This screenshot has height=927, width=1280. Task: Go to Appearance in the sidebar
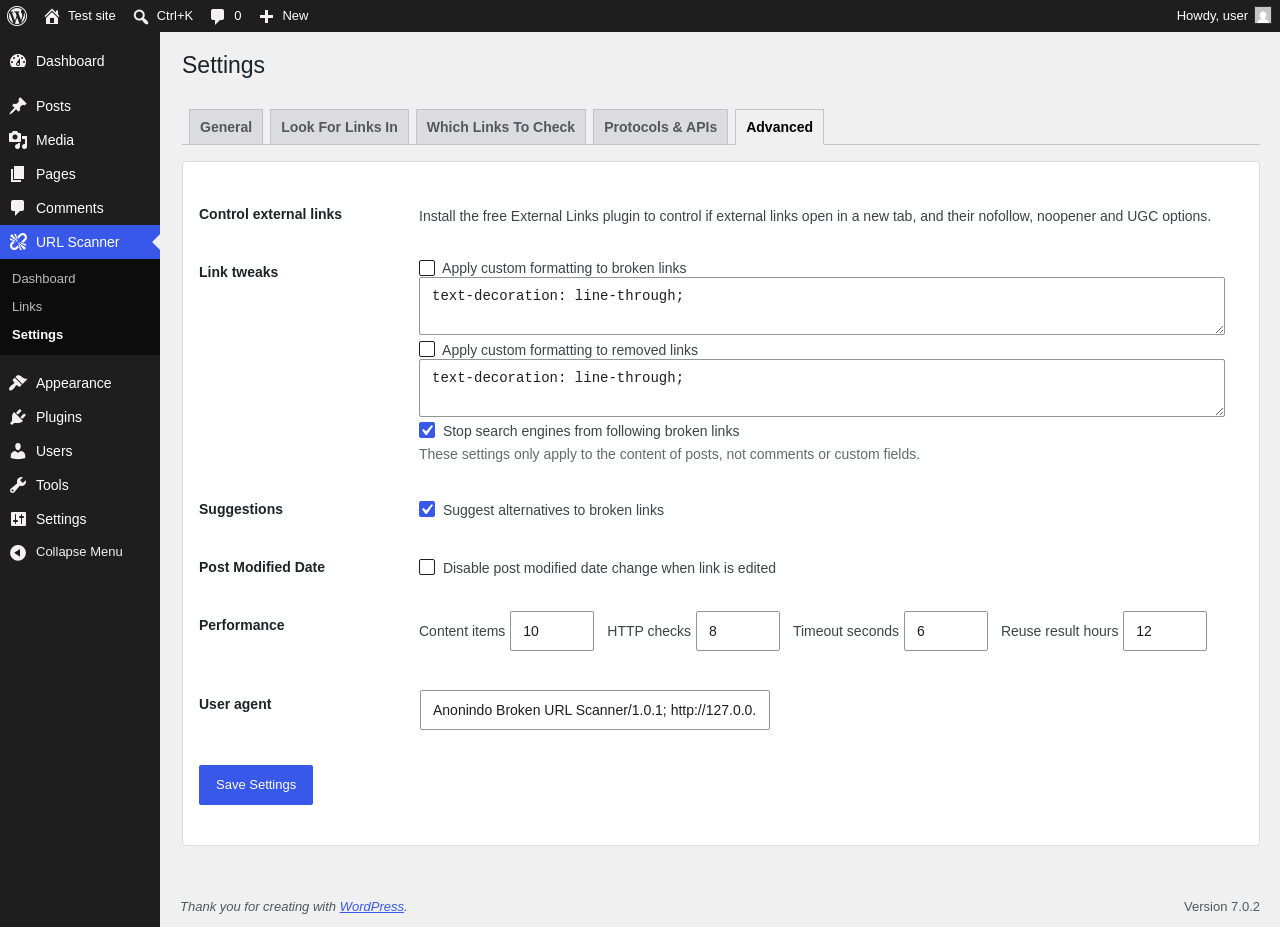tap(80, 383)
